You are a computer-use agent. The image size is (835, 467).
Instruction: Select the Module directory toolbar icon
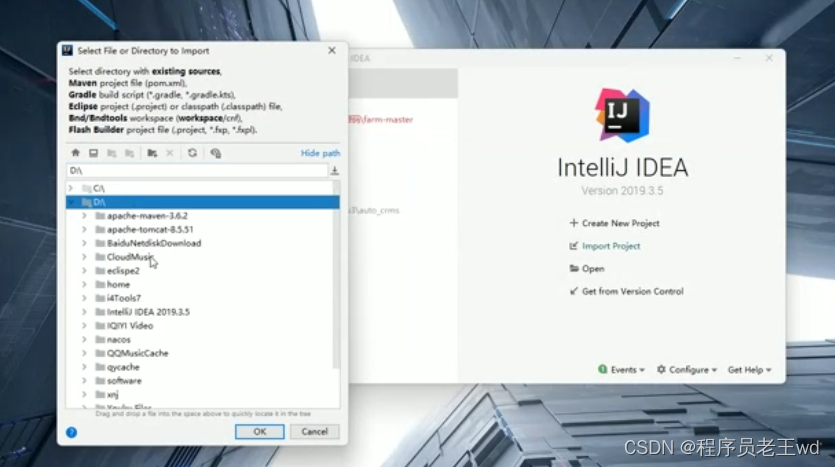[129, 153]
